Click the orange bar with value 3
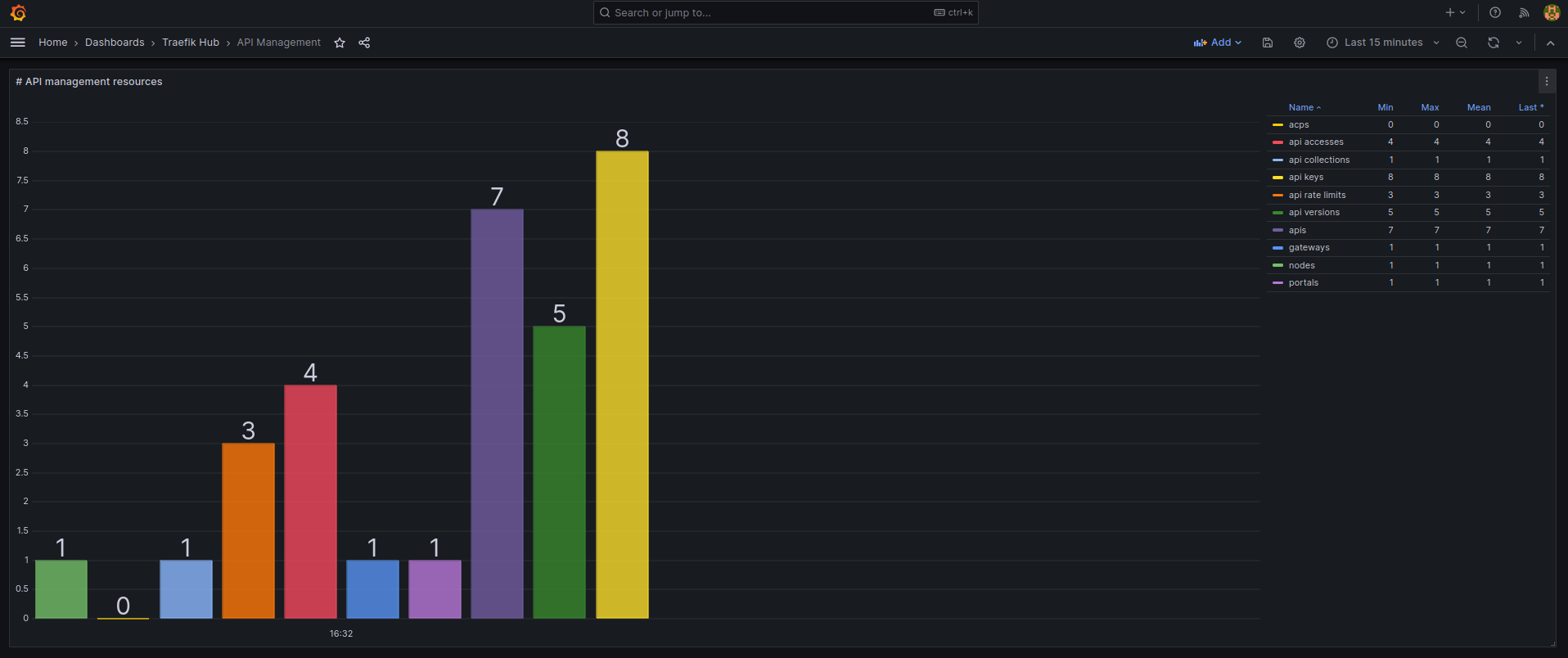 pos(248,531)
